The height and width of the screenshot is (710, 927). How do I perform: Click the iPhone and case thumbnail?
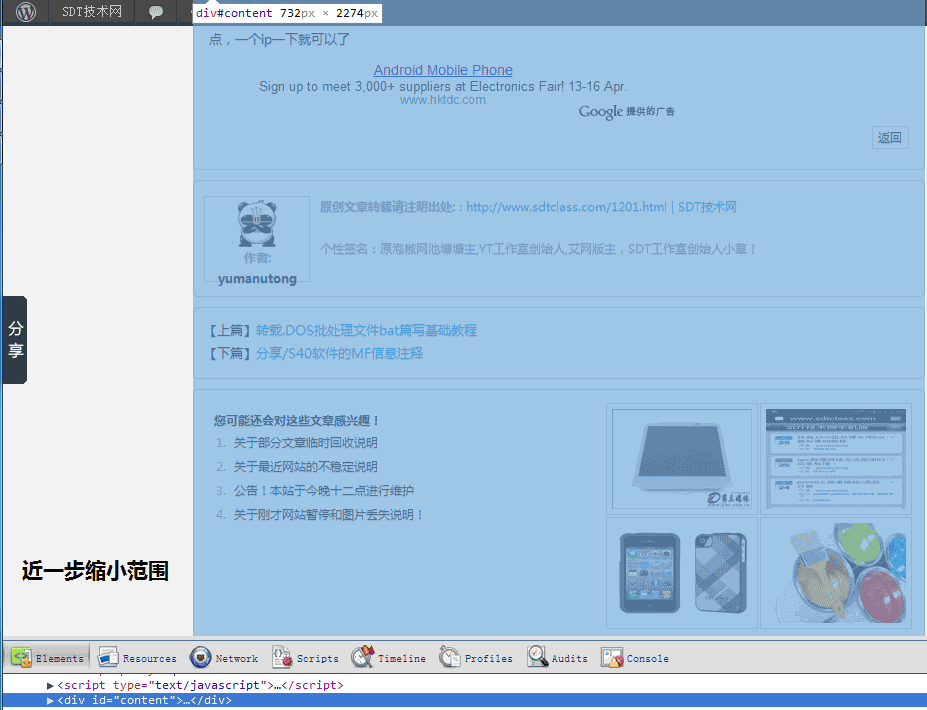click(682, 573)
